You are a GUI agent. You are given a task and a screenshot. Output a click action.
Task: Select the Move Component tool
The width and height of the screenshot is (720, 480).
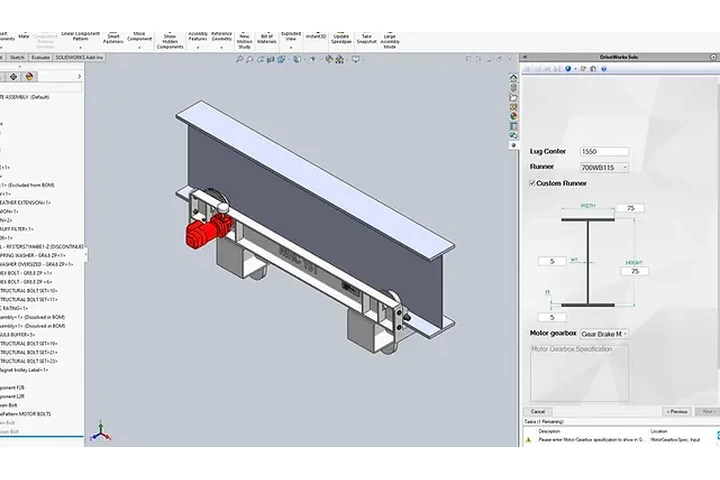pyautogui.click(x=139, y=37)
